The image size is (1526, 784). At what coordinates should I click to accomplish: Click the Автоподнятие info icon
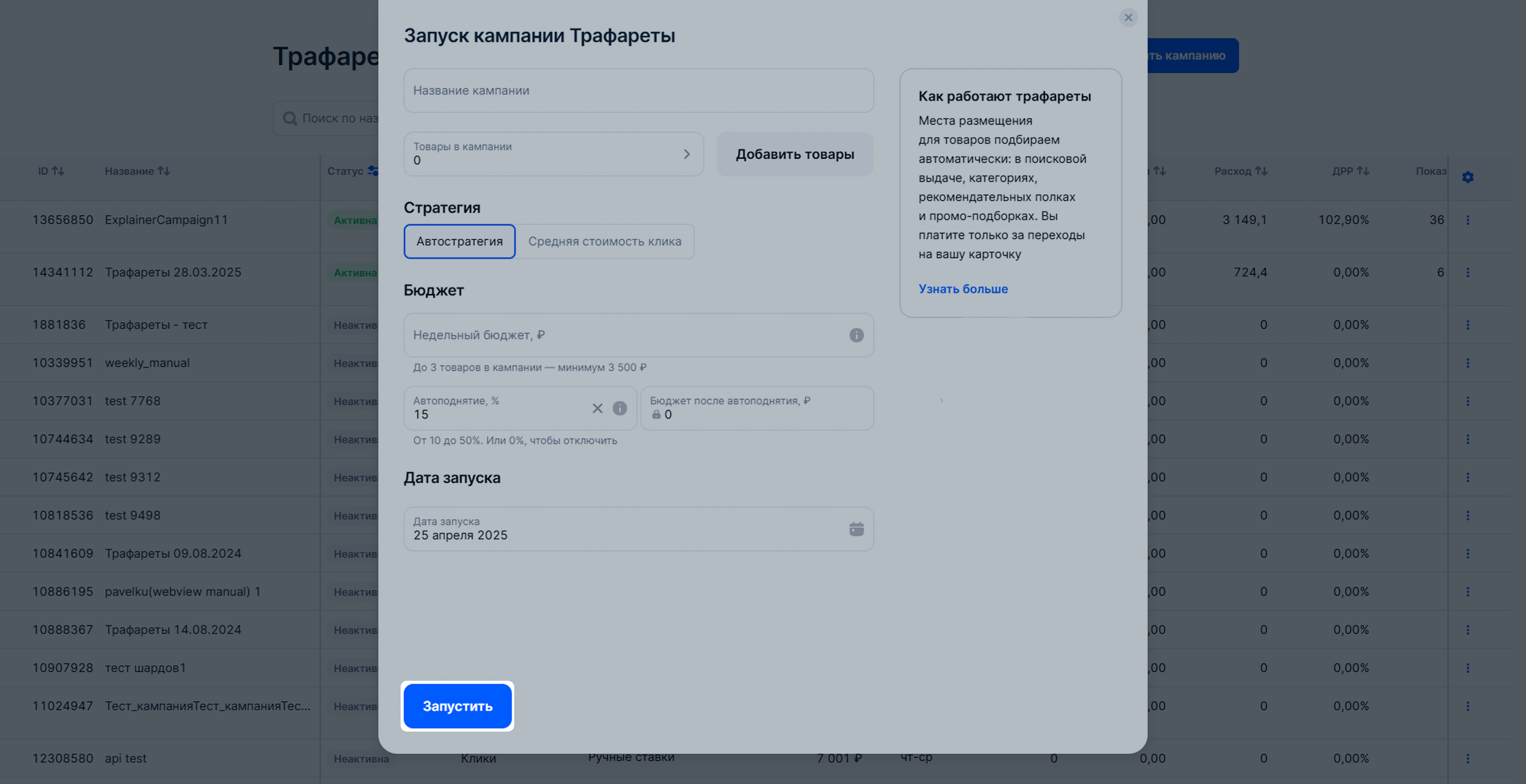(x=620, y=409)
